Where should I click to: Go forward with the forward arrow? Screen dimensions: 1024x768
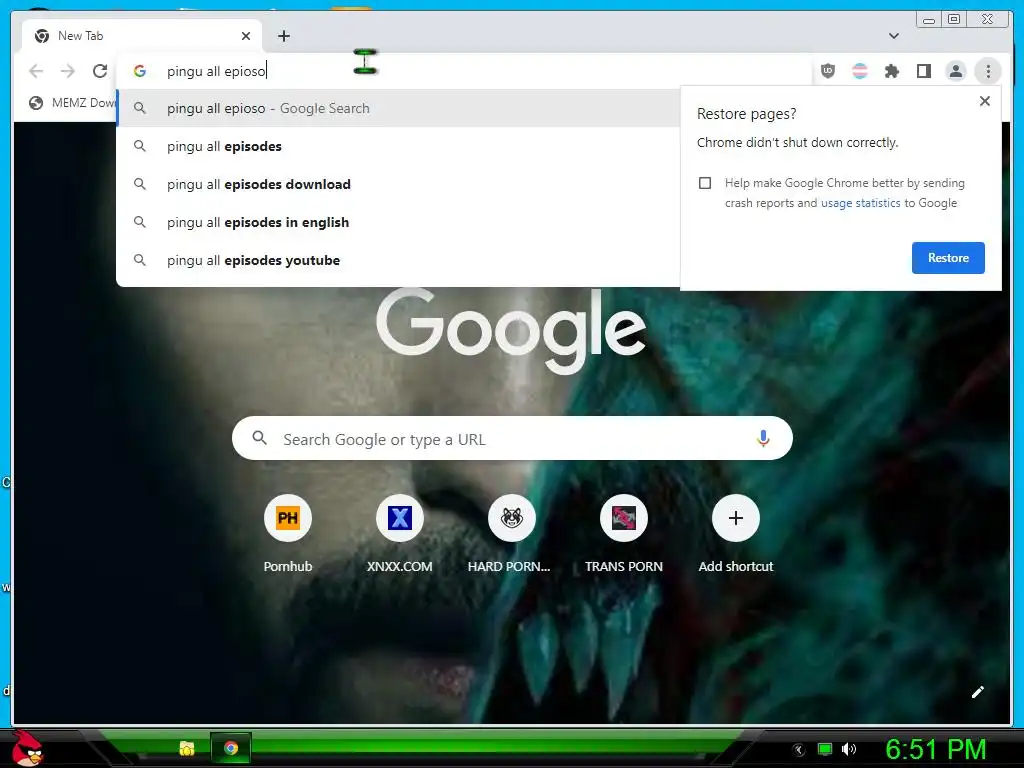point(68,71)
